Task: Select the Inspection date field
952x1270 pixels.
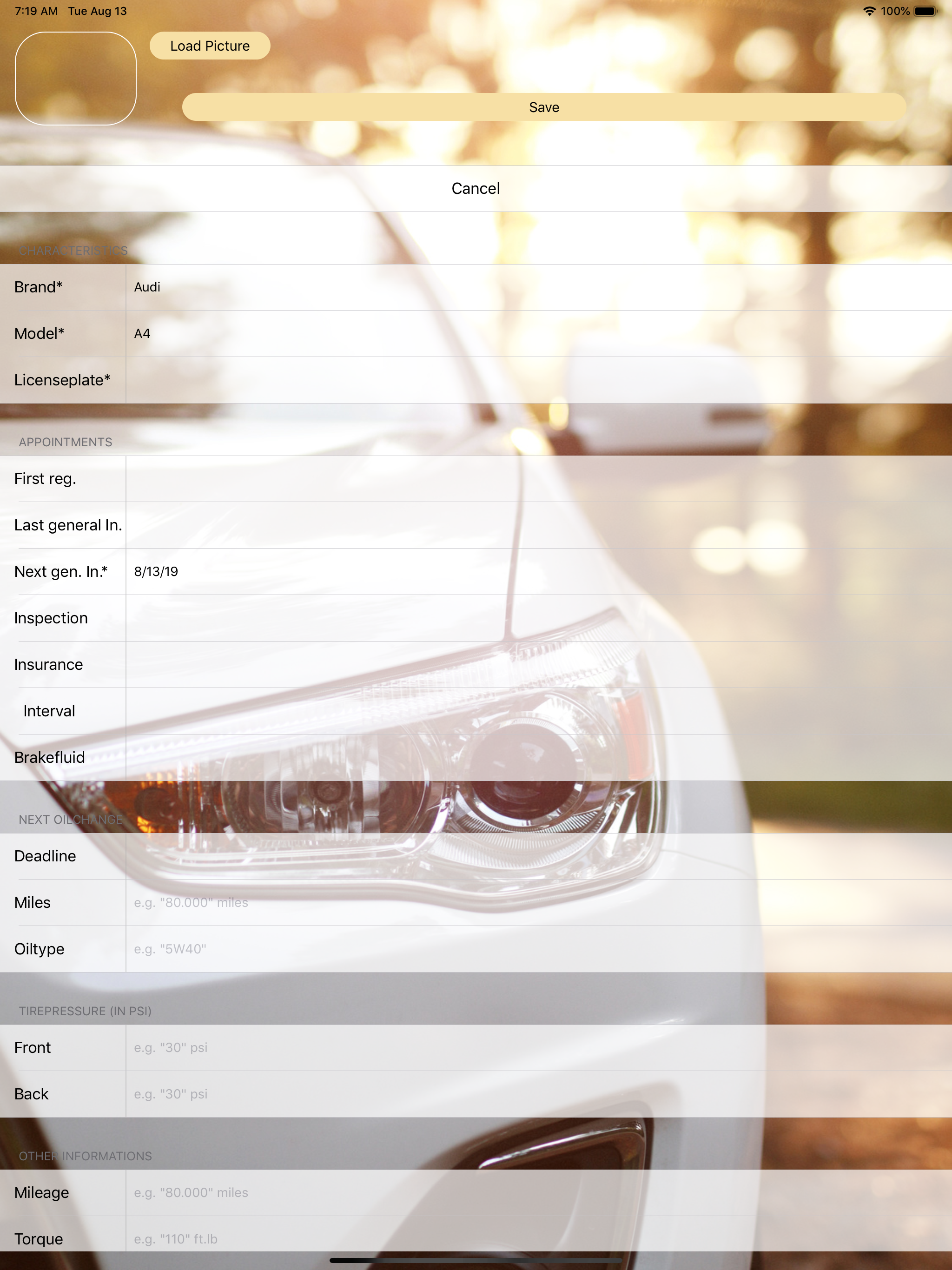Action: tap(539, 618)
